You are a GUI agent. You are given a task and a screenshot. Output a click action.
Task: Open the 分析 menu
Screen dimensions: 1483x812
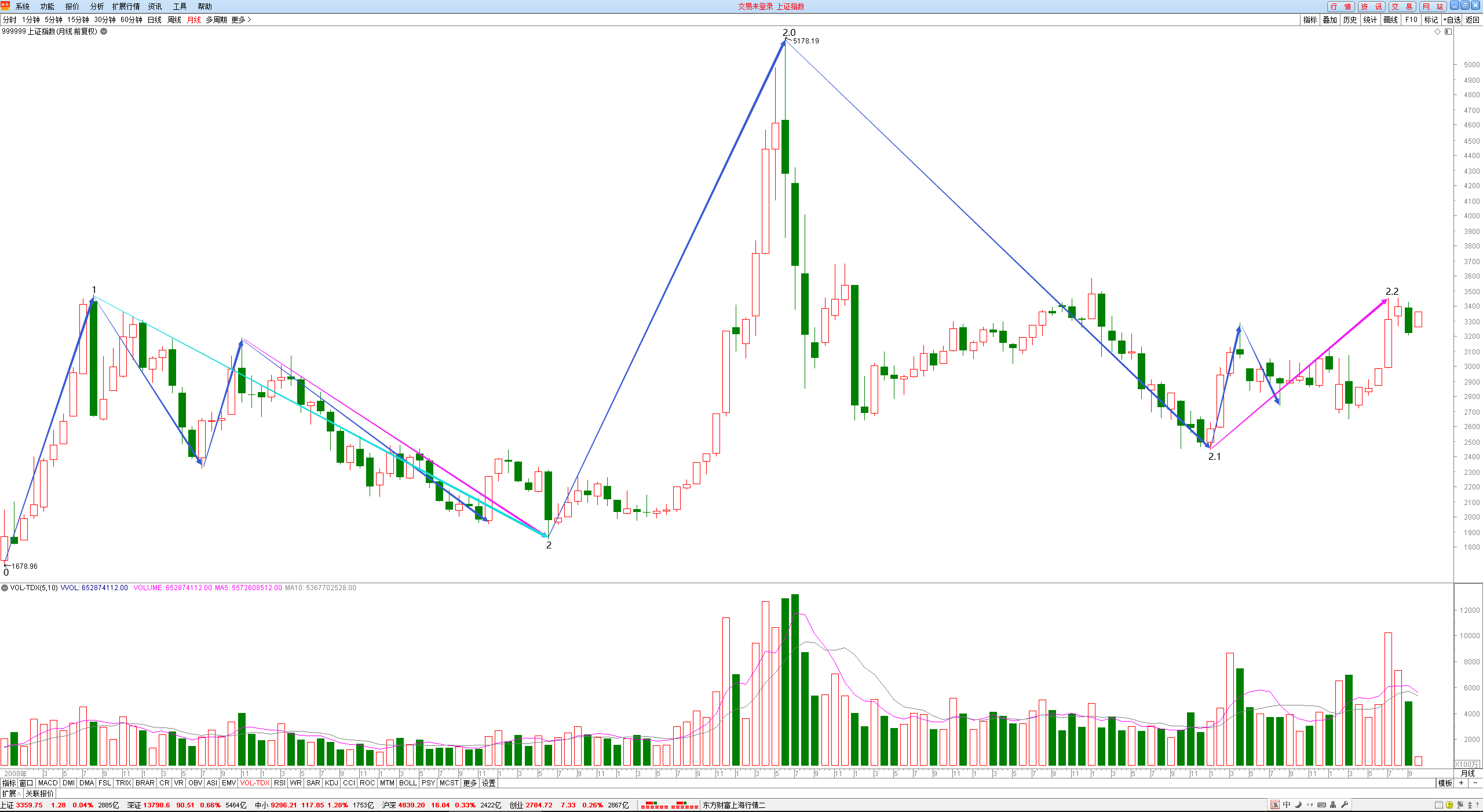(x=97, y=6)
